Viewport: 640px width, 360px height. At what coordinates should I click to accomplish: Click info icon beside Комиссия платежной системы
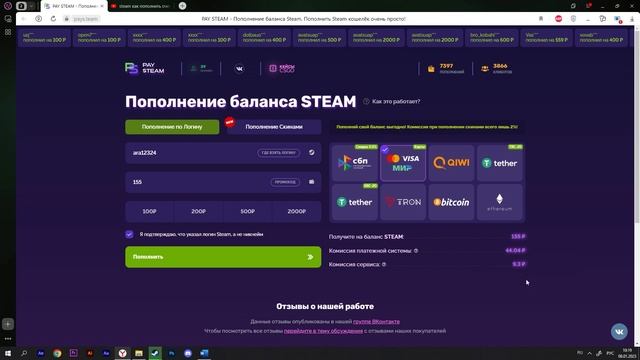pyautogui.click(x=416, y=251)
